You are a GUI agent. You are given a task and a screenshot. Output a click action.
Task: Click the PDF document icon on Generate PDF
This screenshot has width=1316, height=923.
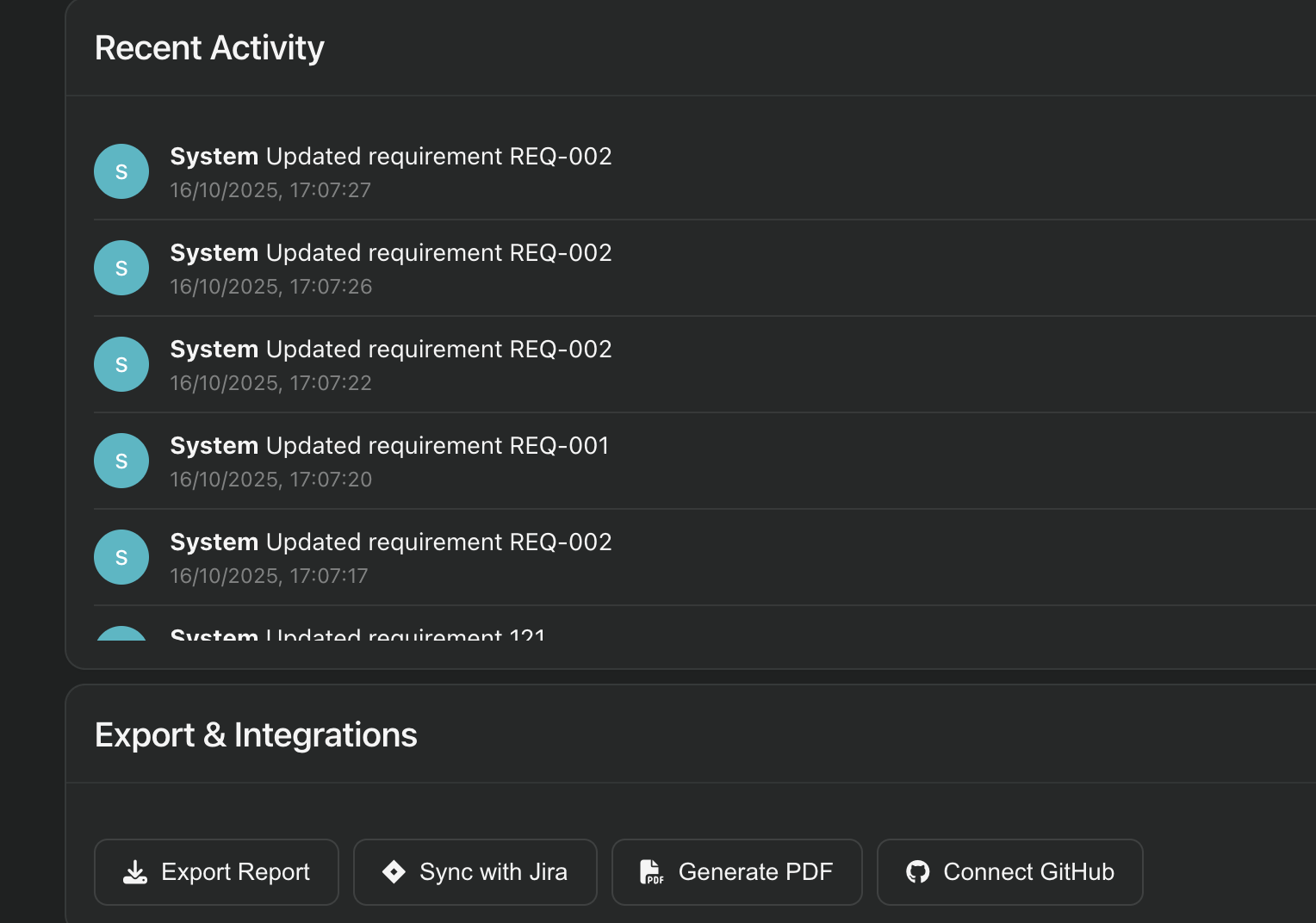point(652,872)
